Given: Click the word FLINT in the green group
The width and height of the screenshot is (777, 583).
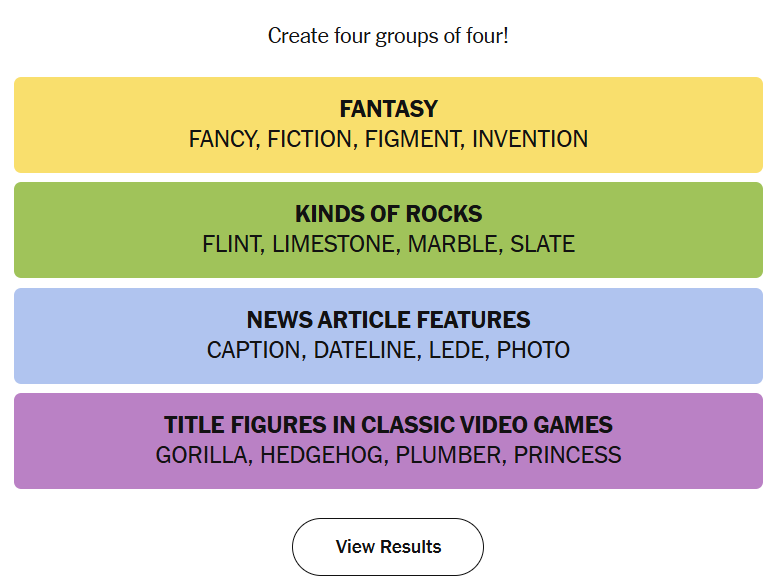Looking at the screenshot, I should click(x=231, y=245).
